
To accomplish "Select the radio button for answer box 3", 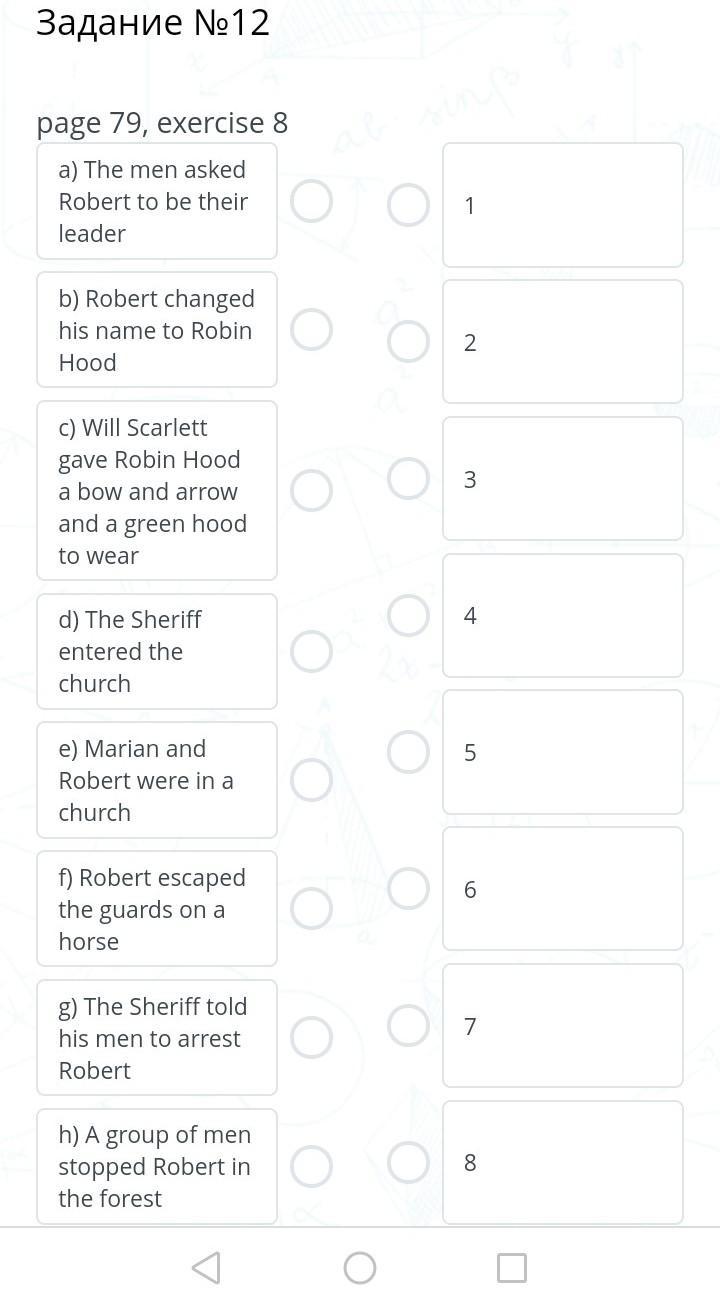I will click(408, 478).
